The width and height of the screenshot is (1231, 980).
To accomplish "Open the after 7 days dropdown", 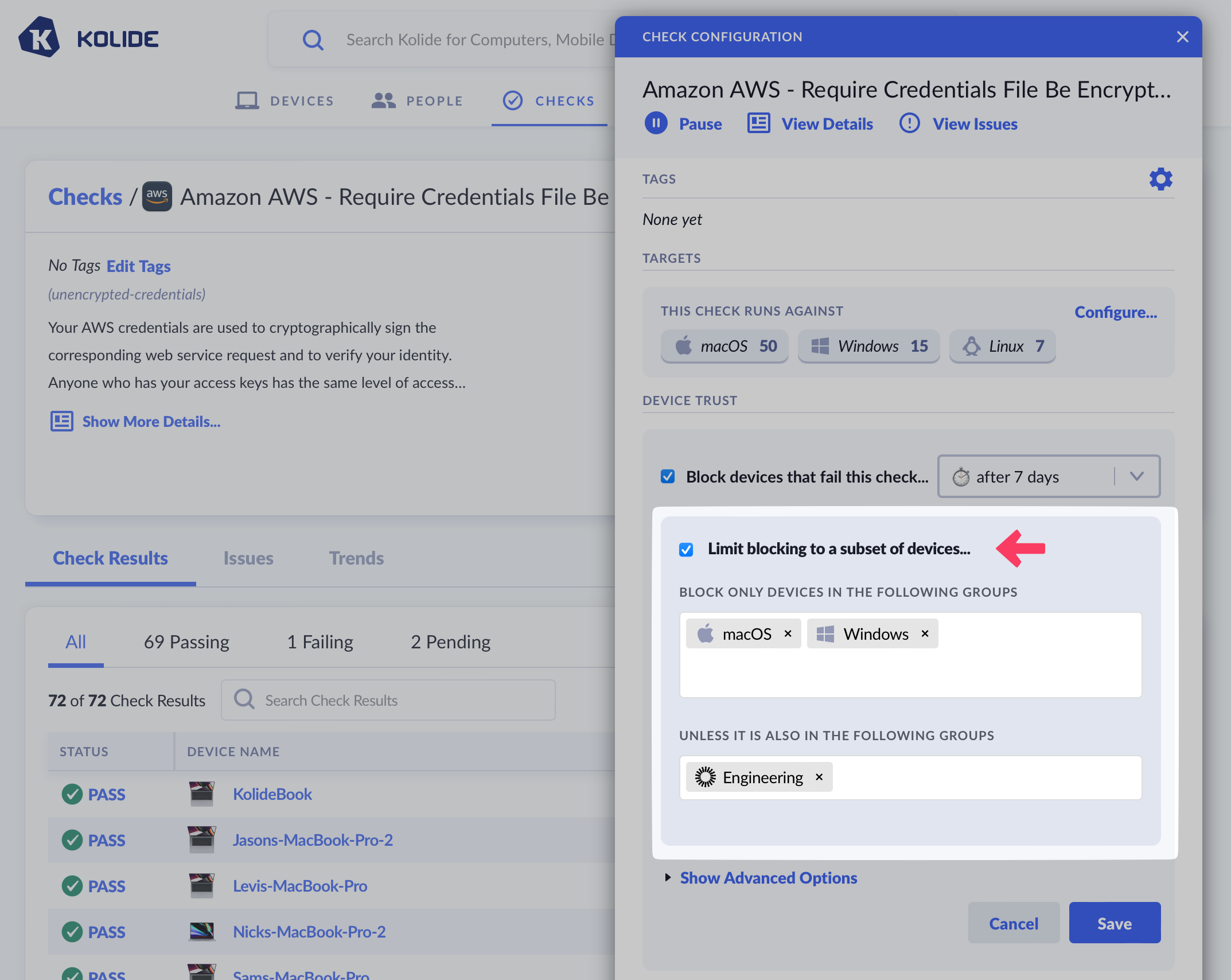I will point(1049,476).
